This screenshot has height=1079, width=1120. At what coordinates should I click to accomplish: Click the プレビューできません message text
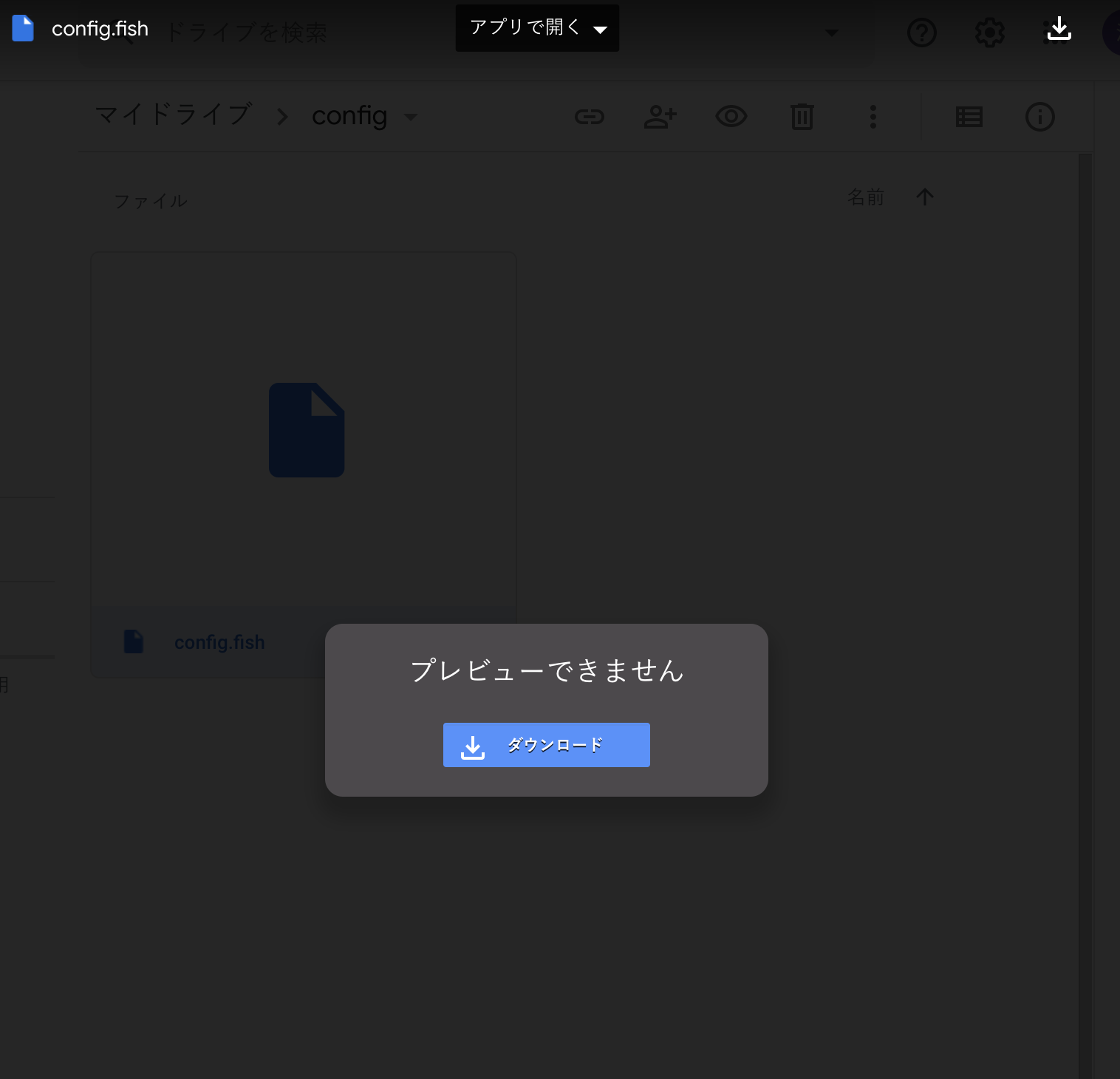547,670
